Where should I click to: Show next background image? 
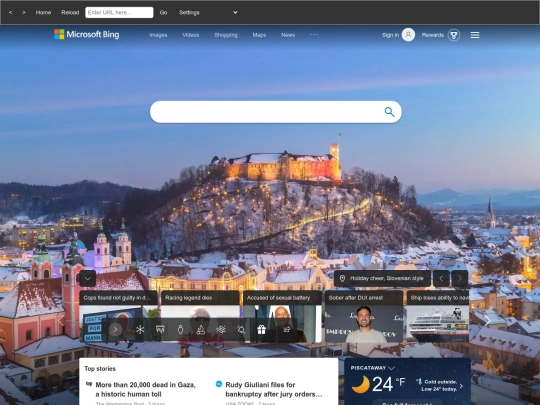[460, 279]
